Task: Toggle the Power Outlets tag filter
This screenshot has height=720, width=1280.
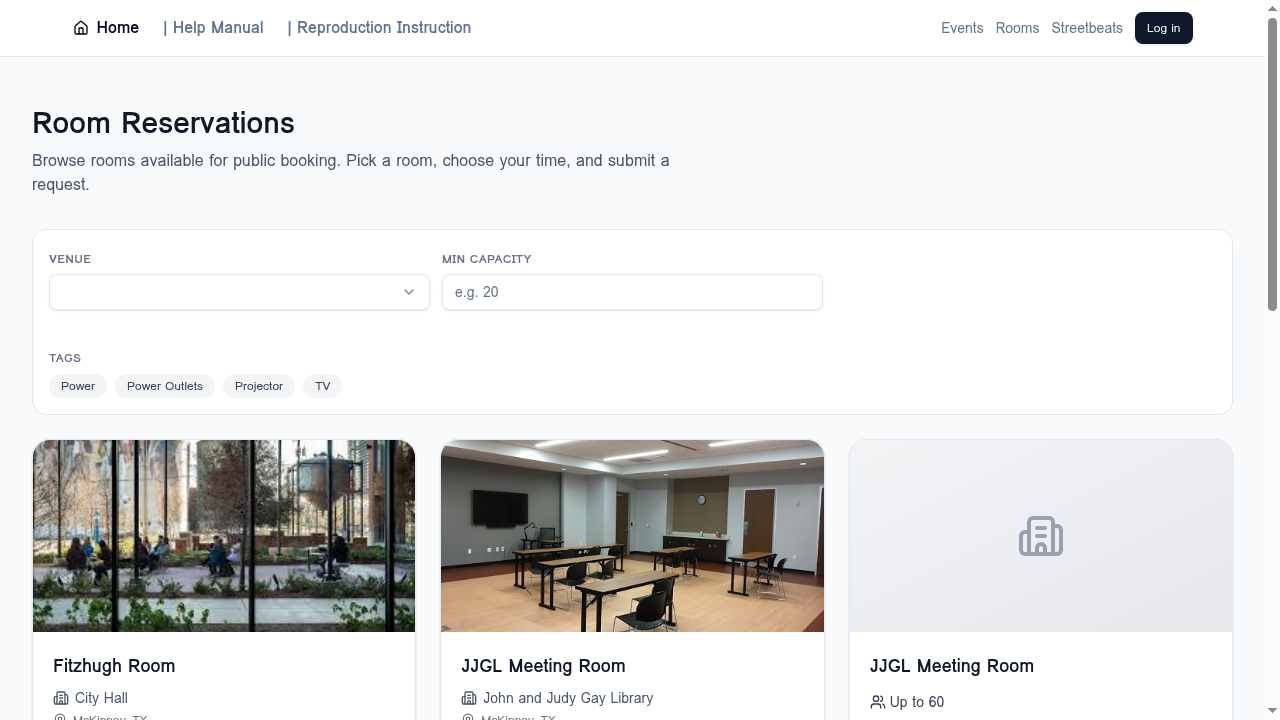Action: [x=165, y=386]
